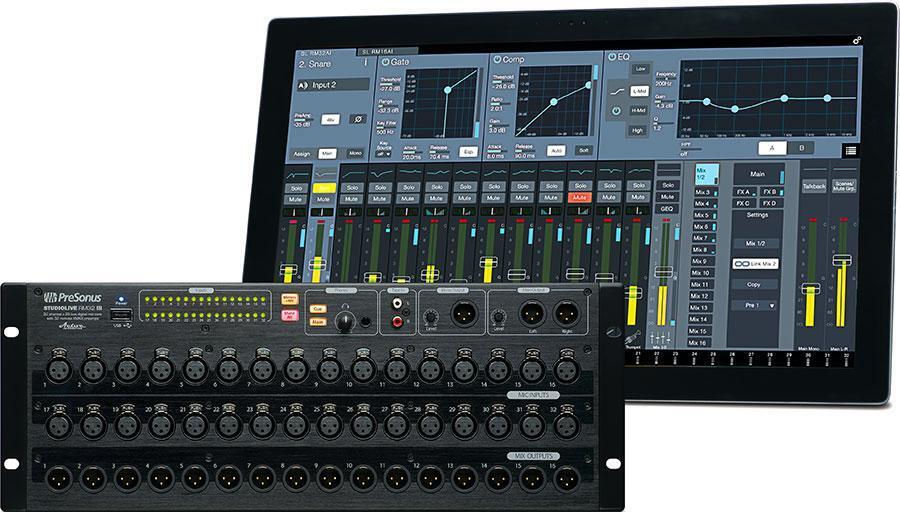Image resolution: width=900 pixels, height=512 pixels.
Task: Click the Main L/R fader handle
Action: click(x=842, y=260)
